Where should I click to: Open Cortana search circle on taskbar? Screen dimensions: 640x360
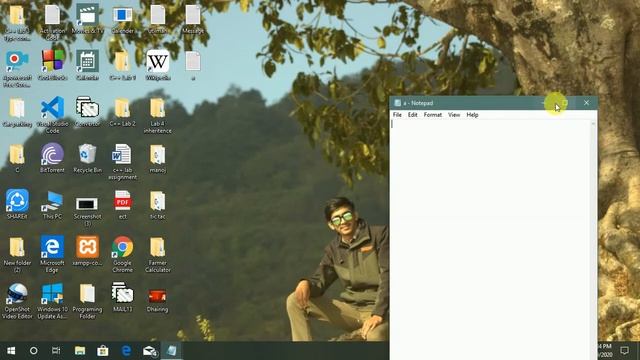(x=33, y=351)
